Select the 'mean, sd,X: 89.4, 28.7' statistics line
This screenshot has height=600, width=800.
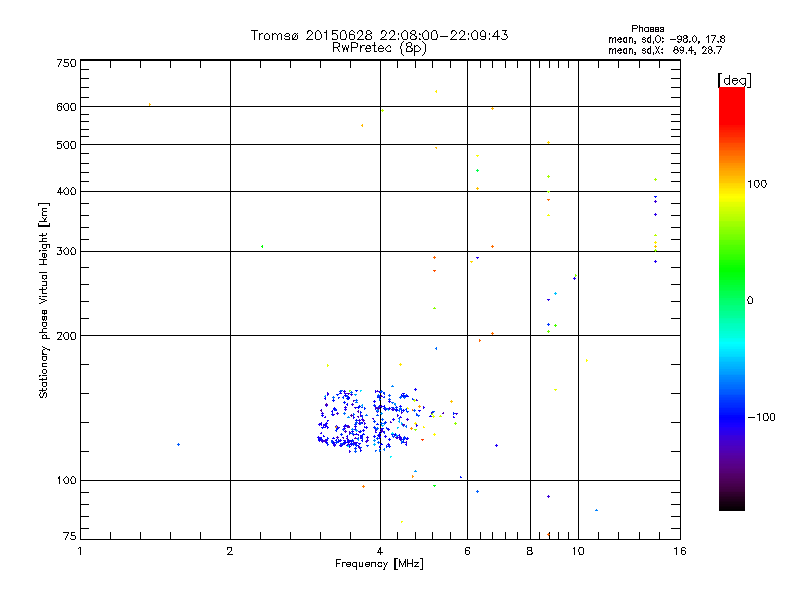point(665,50)
